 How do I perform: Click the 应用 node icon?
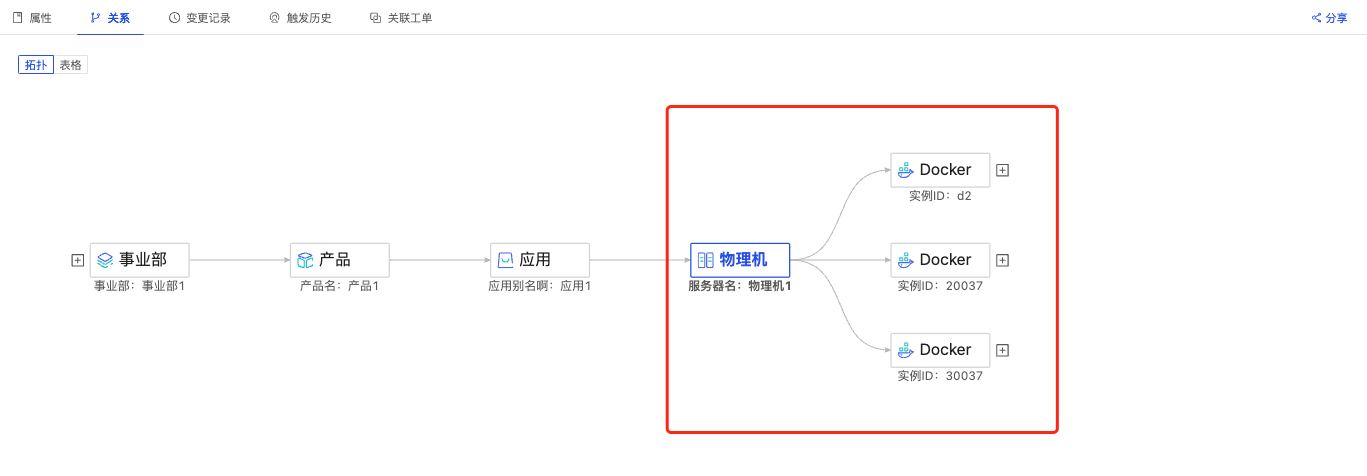[505, 260]
